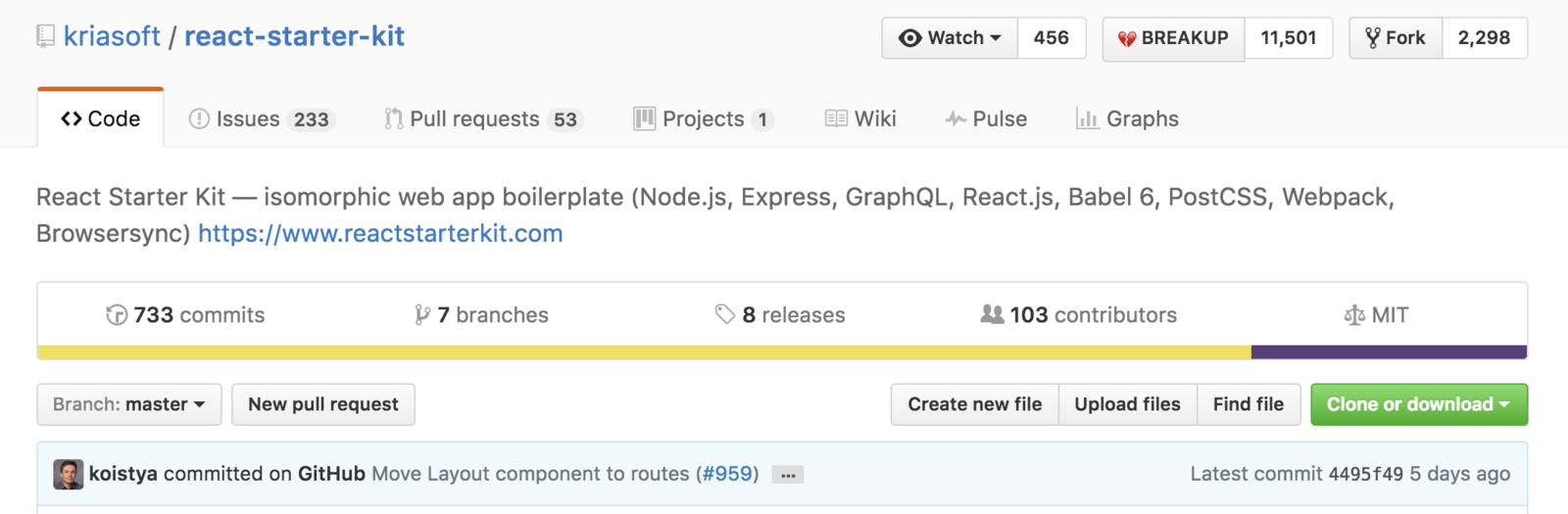Open the react-starter-kit repository link
The height and width of the screenshot is (514, 1568).
[x=294, y=36]
